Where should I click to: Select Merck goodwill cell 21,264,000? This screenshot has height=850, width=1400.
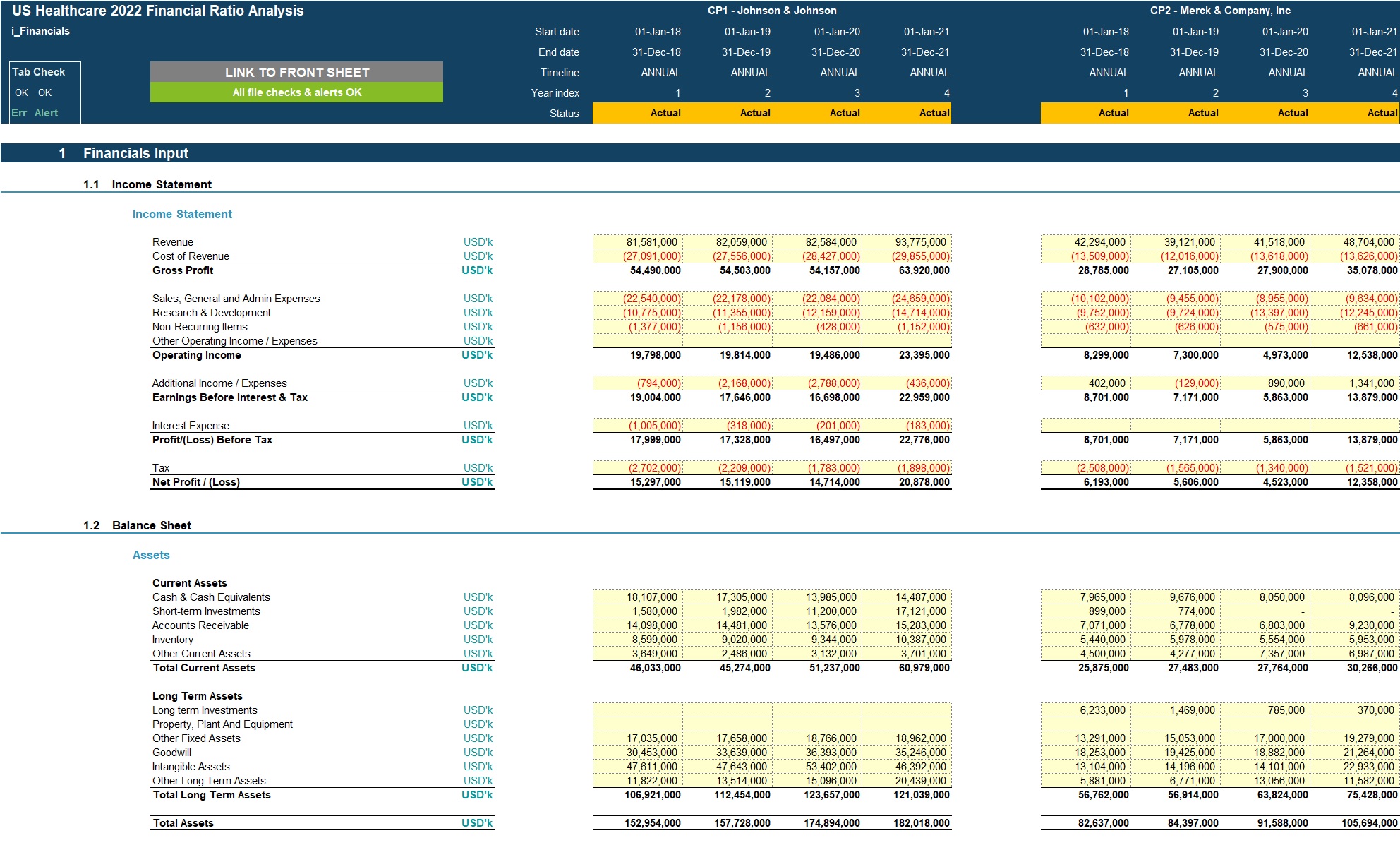coord(1355,753)
